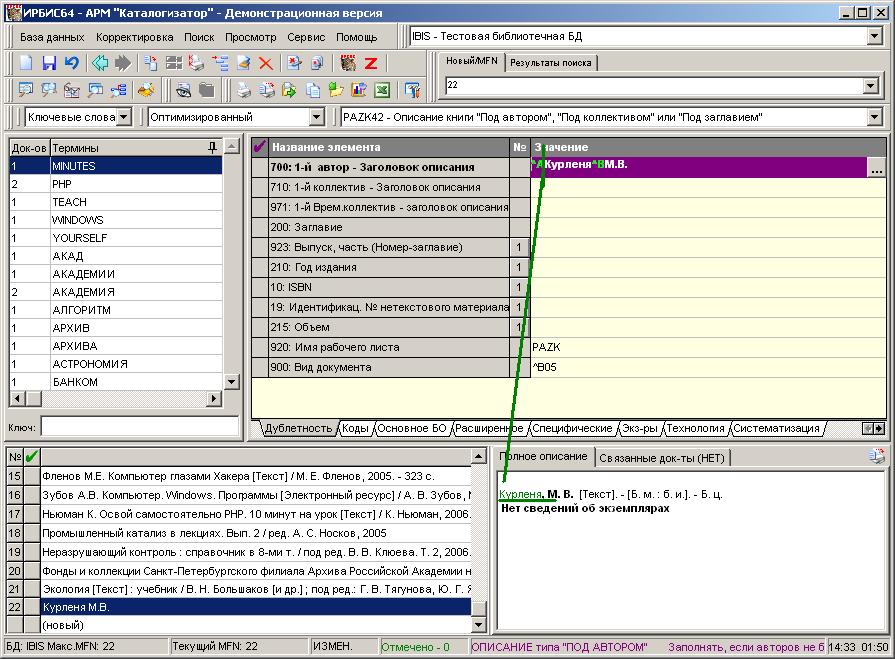Click the blue undo arrow icon
The width and height of the screenshot is (895, 659).
tap(71, 63)
